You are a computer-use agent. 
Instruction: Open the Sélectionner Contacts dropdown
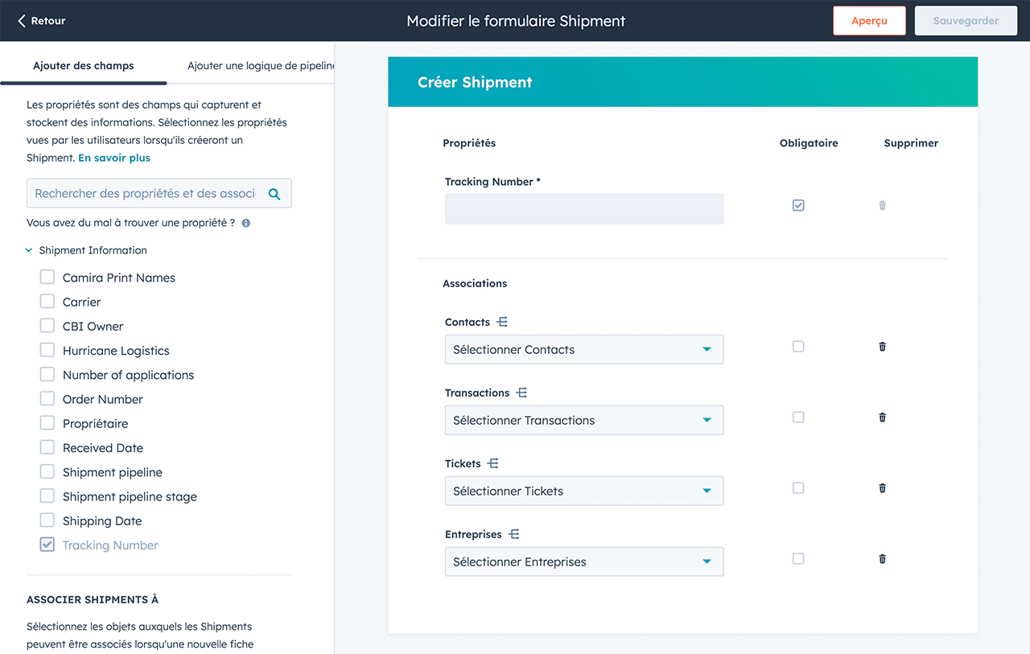click(583, 350)
